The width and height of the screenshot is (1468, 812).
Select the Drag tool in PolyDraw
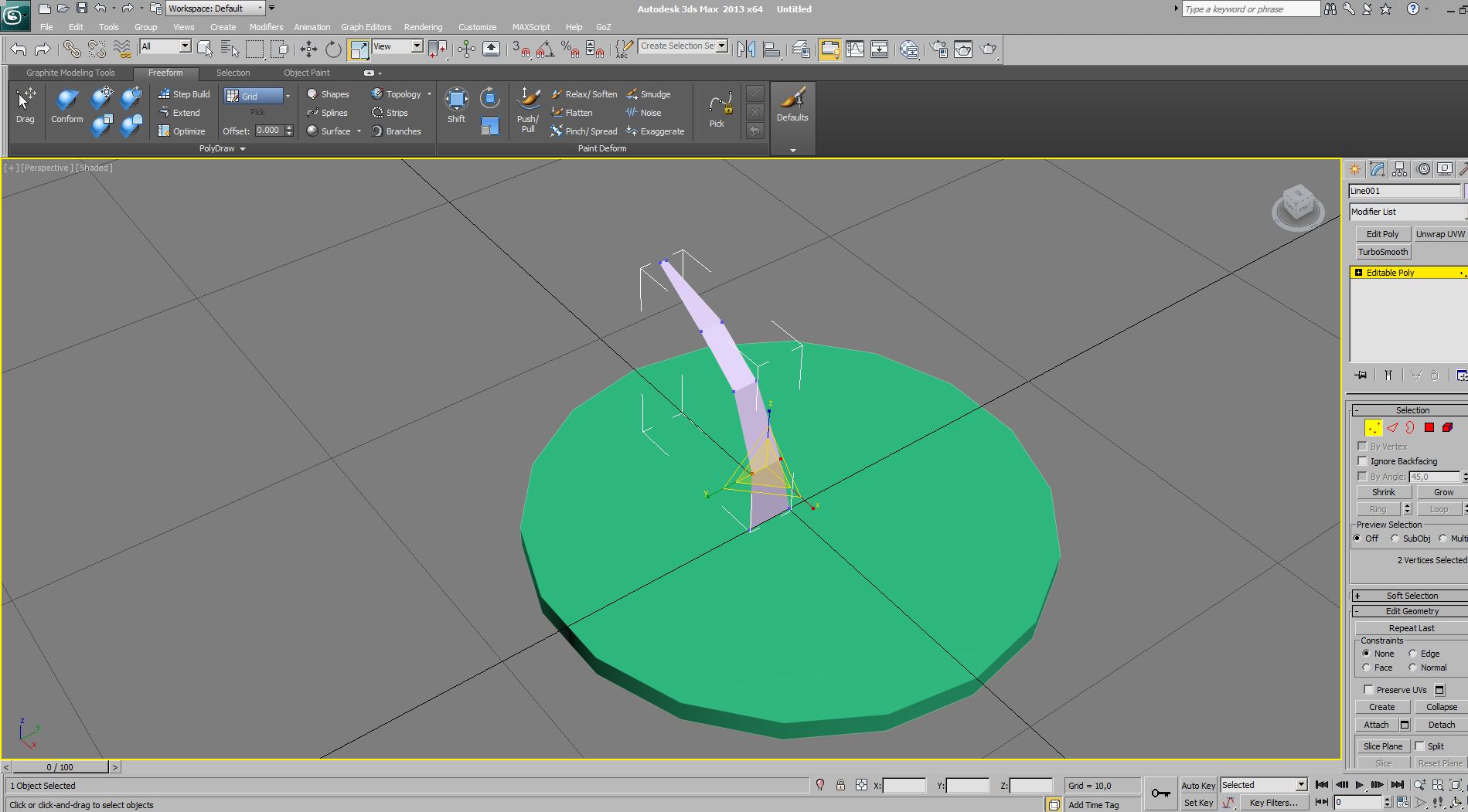25,105
